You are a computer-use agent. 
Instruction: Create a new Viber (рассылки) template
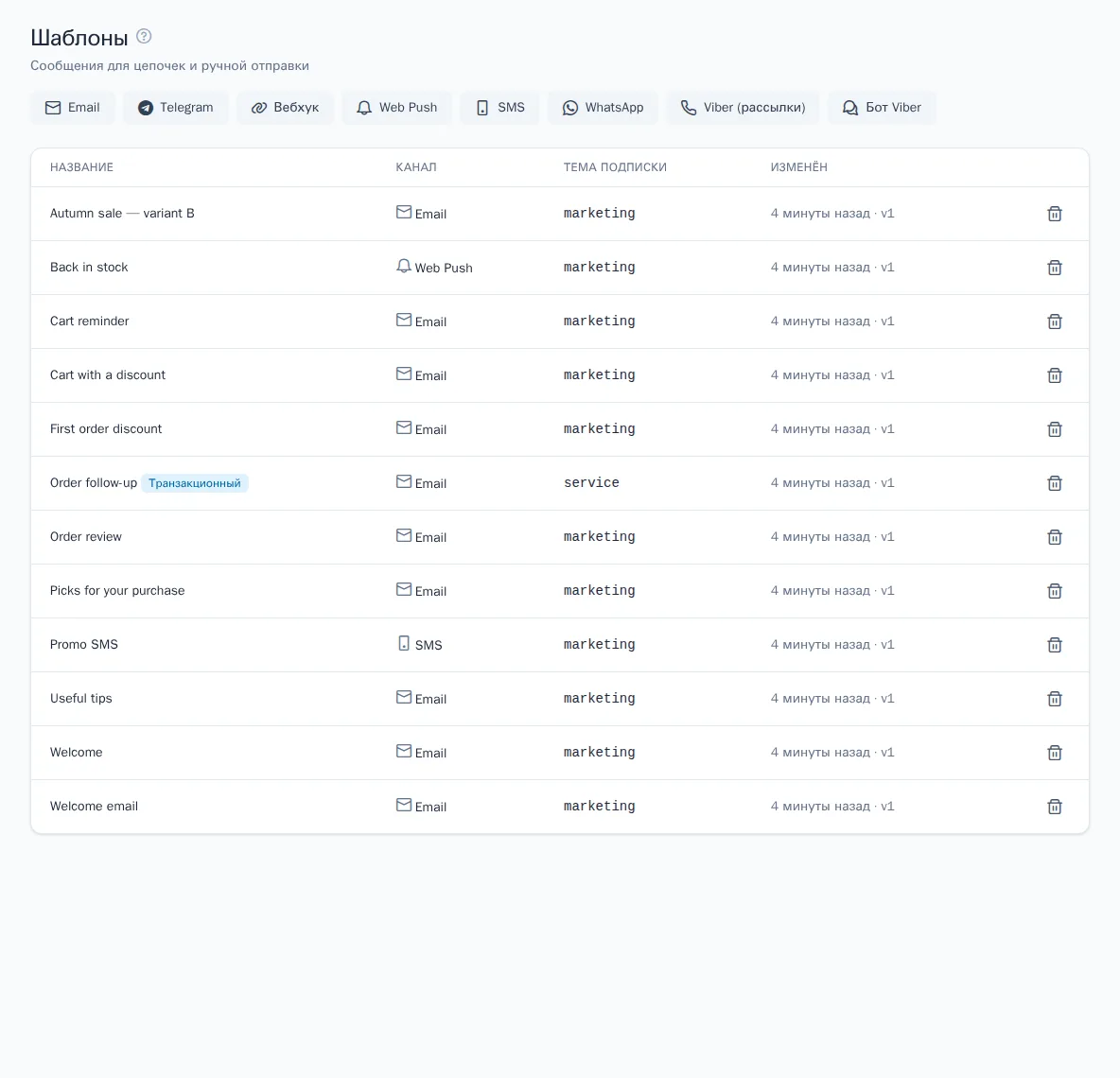(743, 108)
